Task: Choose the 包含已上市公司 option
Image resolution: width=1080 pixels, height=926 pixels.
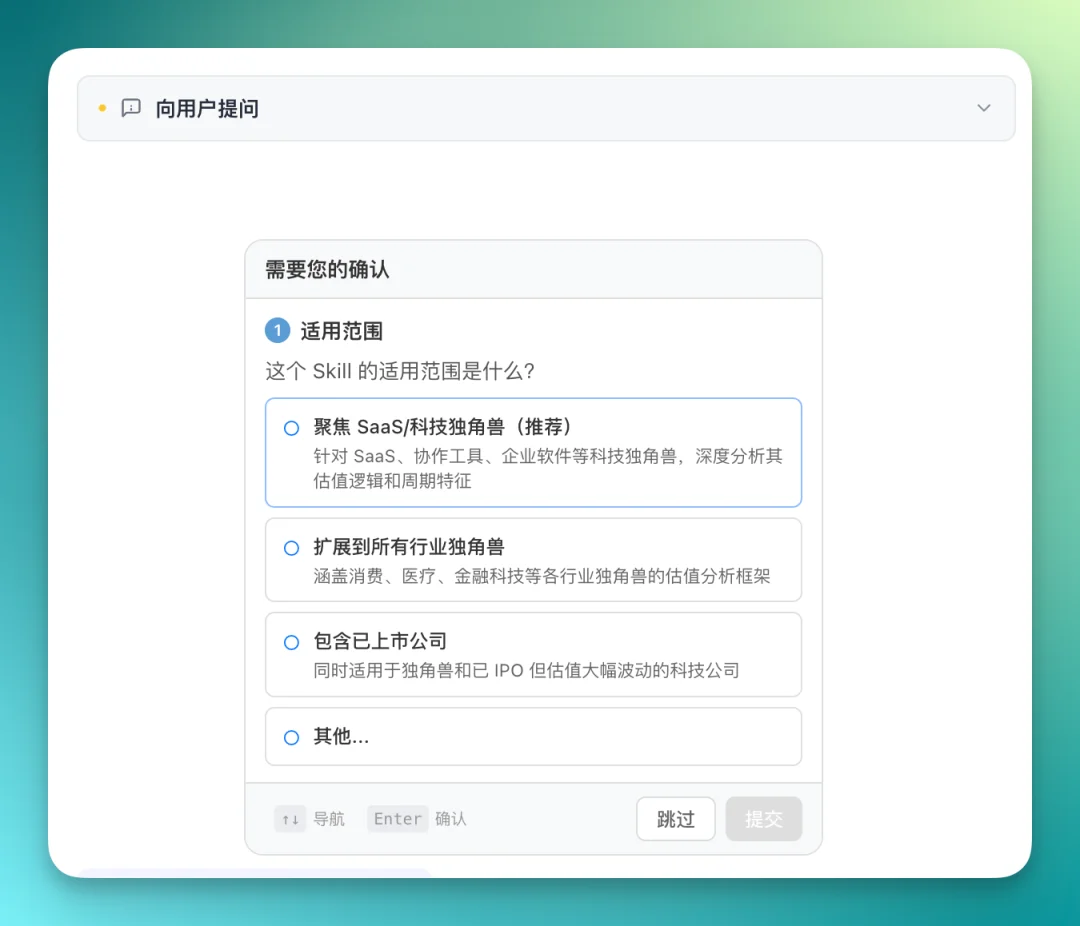Action: point(533,654)
